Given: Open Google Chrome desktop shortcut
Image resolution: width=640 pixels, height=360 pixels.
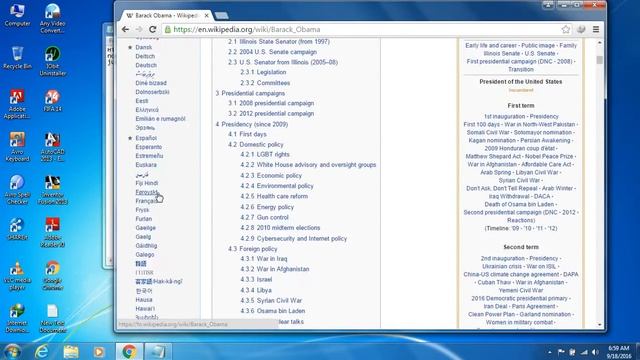Looking at the screenshot, I should pos(53,276).
